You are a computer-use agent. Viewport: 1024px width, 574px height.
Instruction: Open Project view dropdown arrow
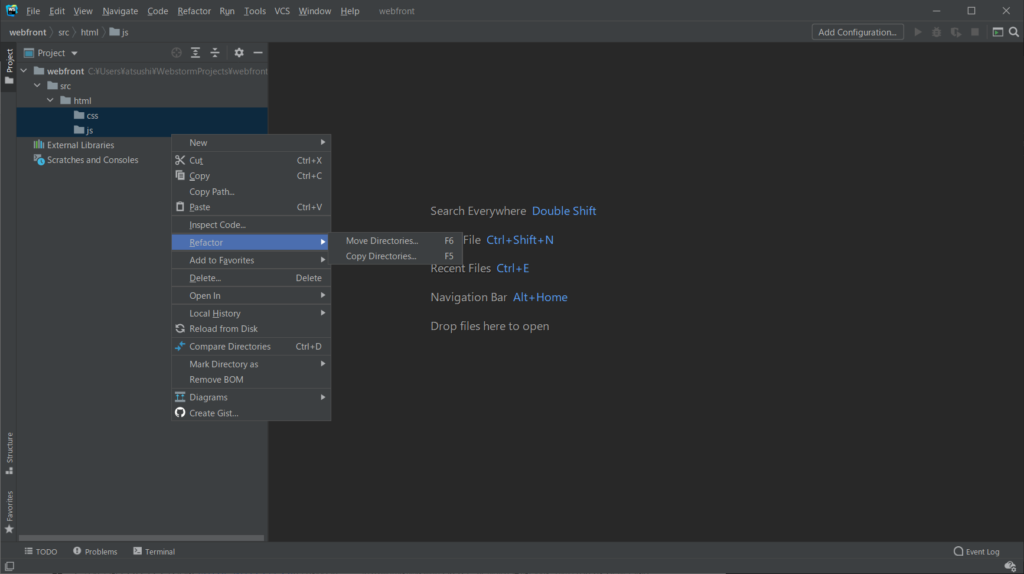click(74, 54)
